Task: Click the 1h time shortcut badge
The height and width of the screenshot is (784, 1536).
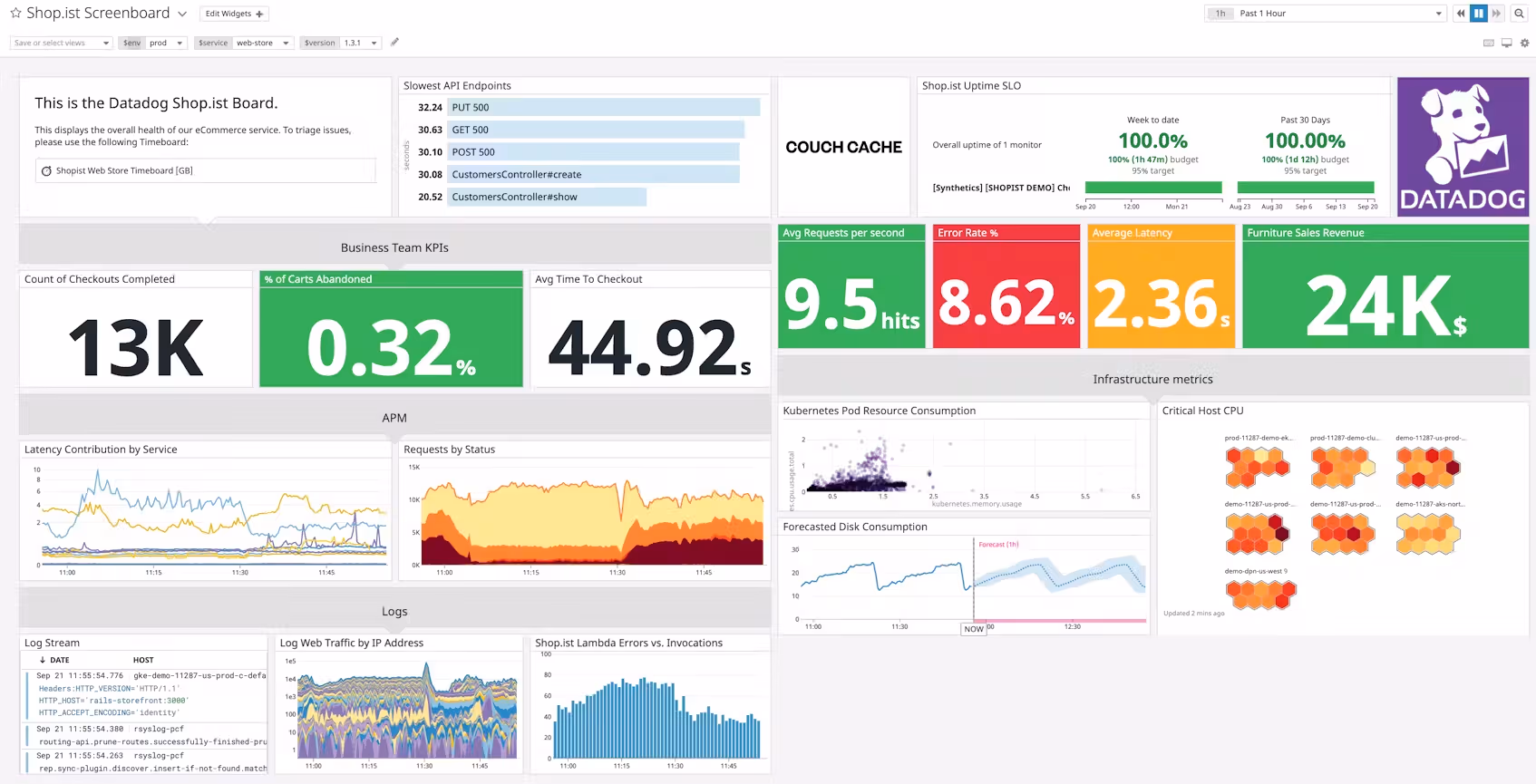Action: click(x=1220, y=14)
